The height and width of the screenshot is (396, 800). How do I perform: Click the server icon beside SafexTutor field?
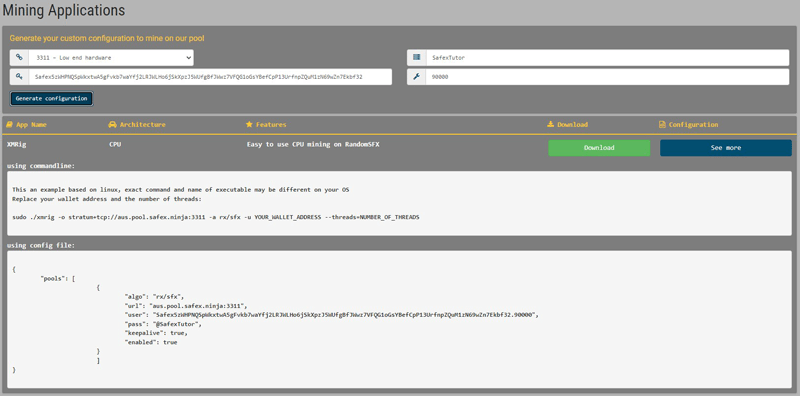coord(416,58)
